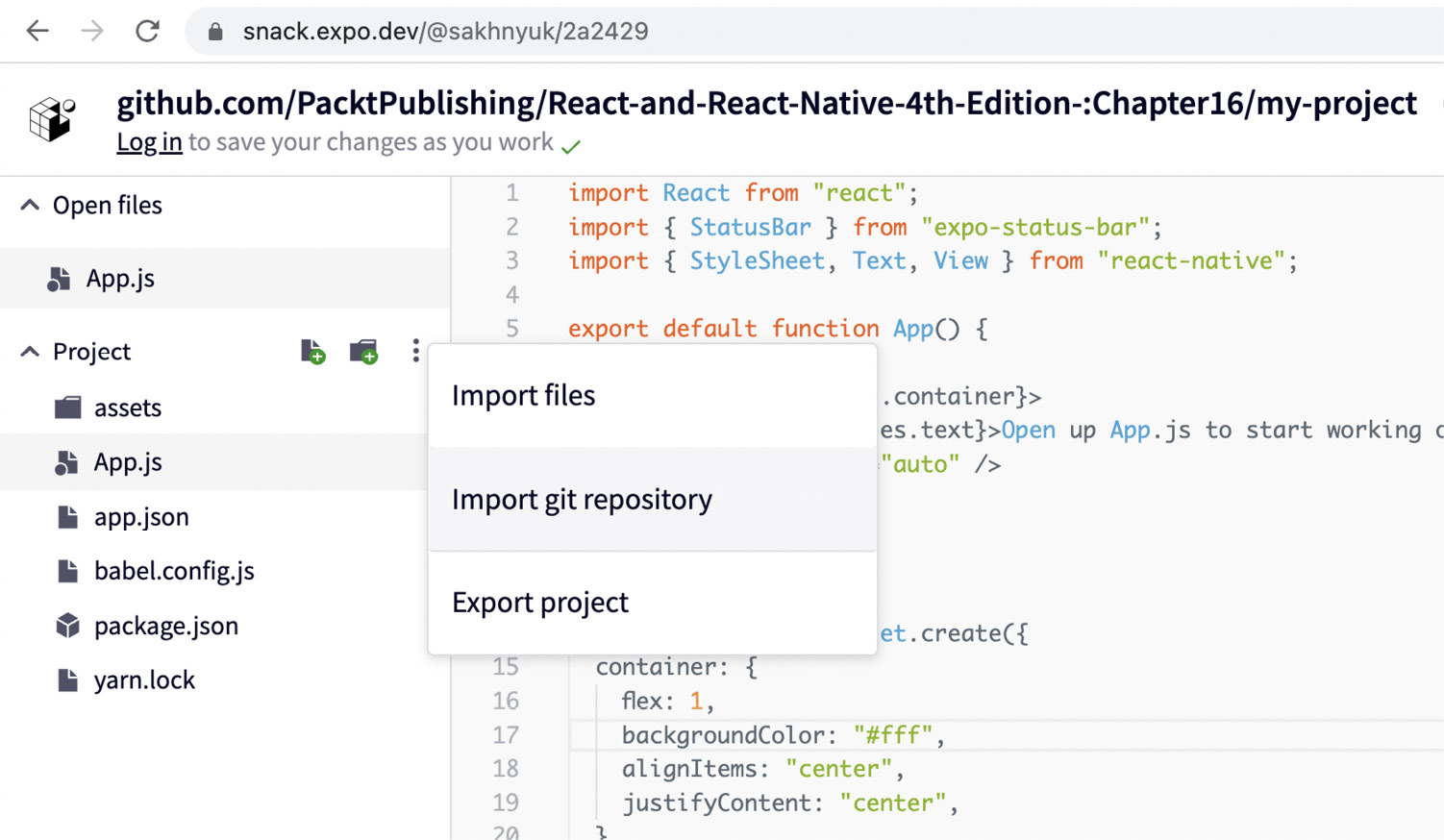Click the browser reload icon
The image size is (1444, 840).
pos(147,30)
